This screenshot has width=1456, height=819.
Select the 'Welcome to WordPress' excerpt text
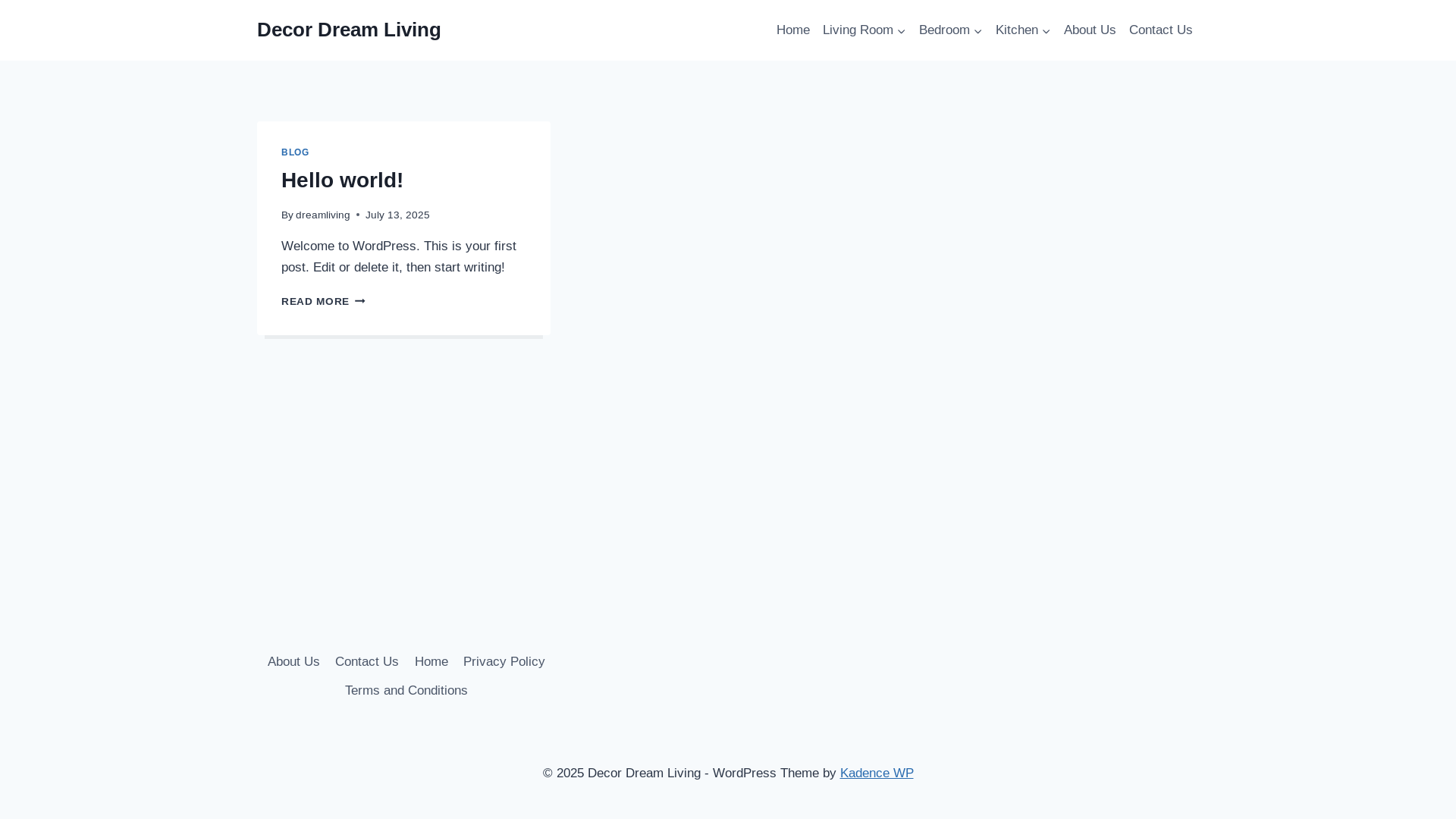coord(399,256)
